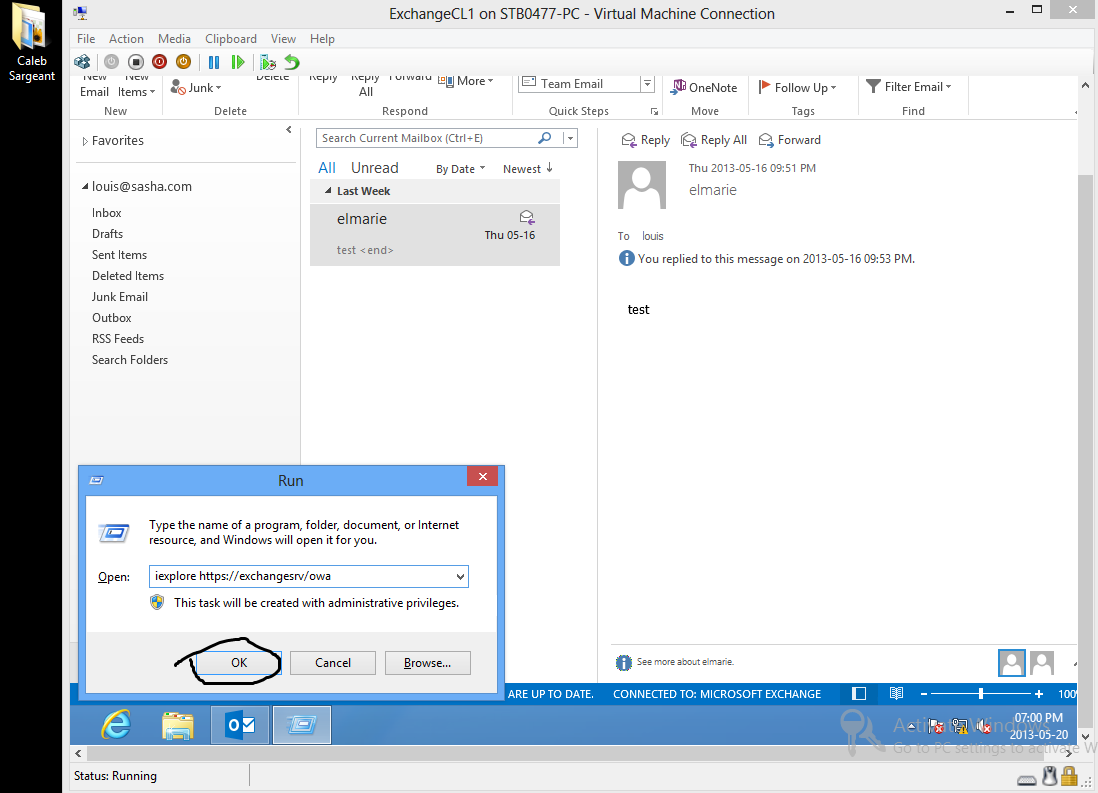The height and width of the screenshot is (793, 1098).
Task: Click Browse... in the Run dialog
Action: (427, 663)
